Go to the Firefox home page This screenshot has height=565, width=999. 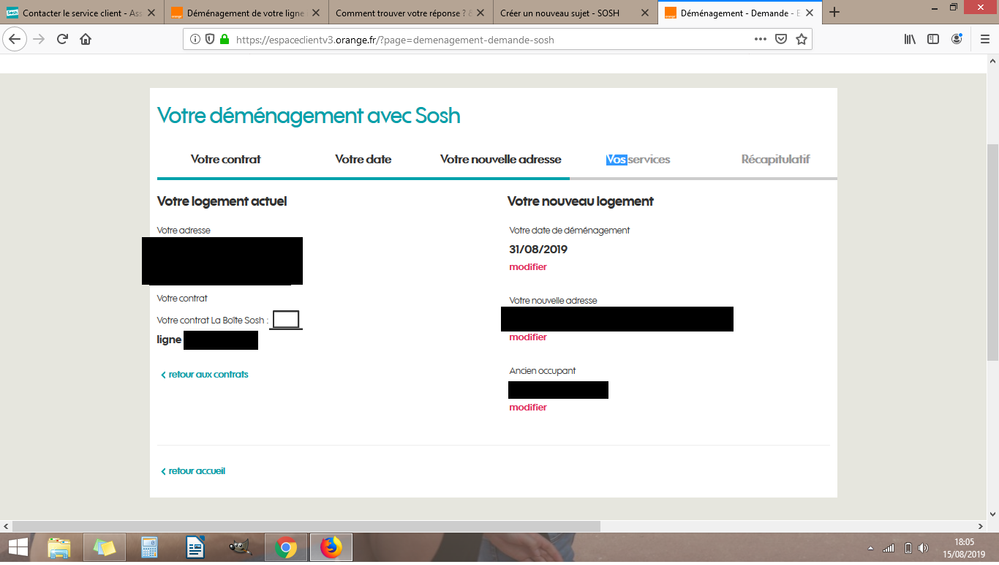pos(86,39)
